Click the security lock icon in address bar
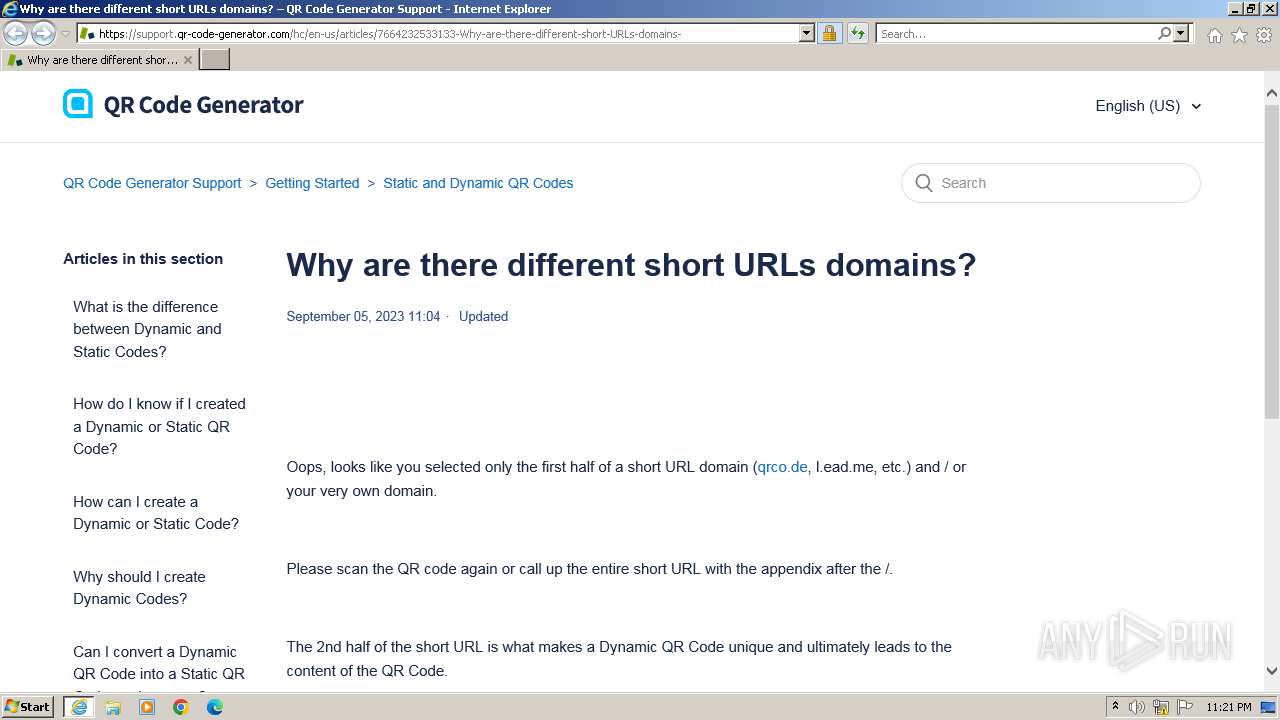This screenshot has width=1280, height=720. [x=829, y=33]
